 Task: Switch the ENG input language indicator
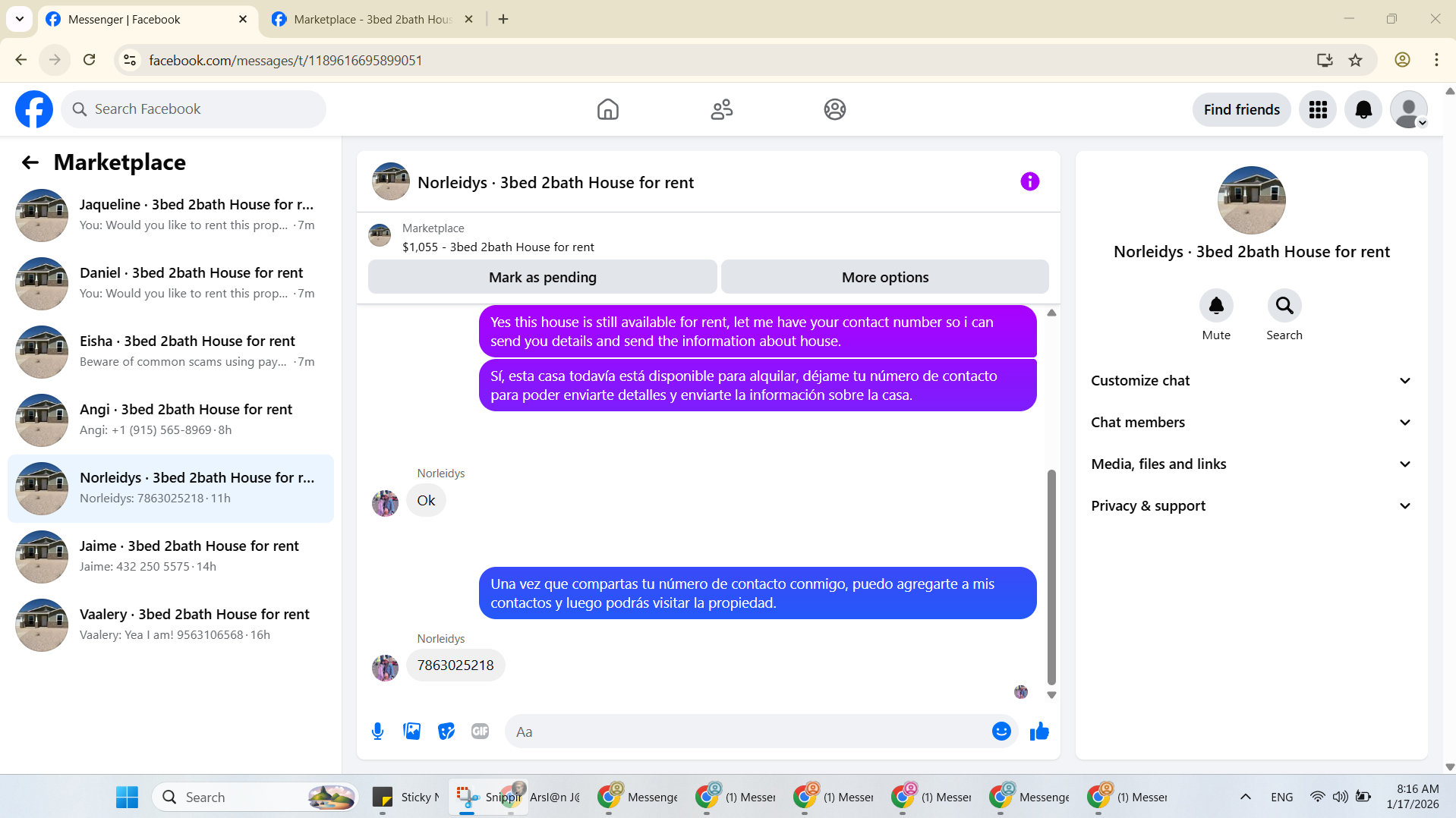[x=1281, y=798]
